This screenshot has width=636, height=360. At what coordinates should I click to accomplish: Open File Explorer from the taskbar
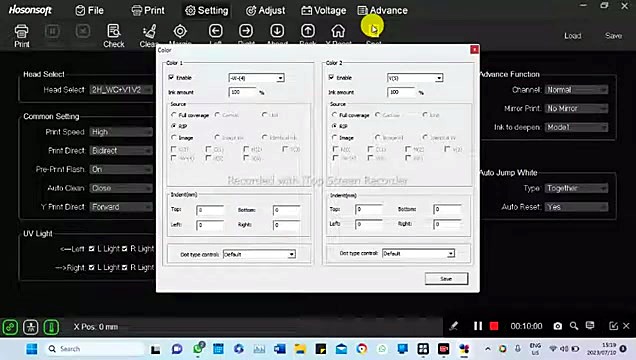pos(300,349)
